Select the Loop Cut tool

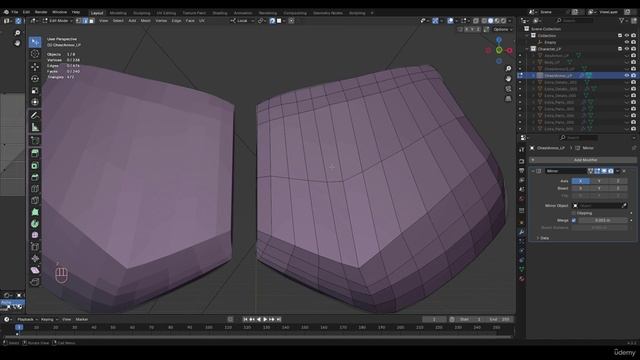[35, 189]
